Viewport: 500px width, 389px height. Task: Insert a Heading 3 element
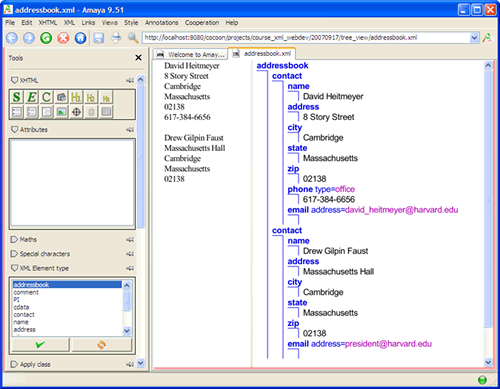[x=106, y=97]
